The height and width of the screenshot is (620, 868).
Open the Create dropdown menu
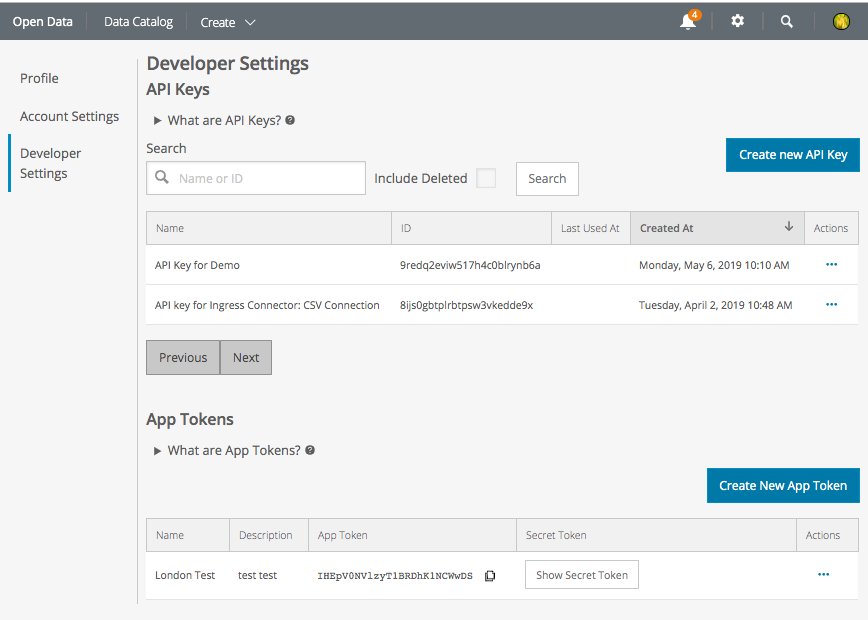point(228,22)
